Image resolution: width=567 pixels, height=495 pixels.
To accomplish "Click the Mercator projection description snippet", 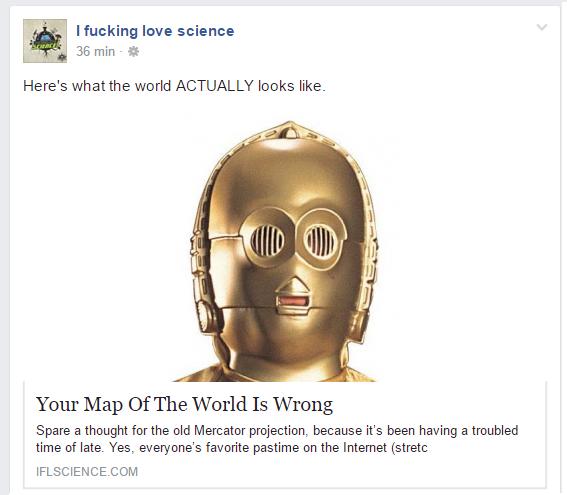I will [x=277, y=439].
